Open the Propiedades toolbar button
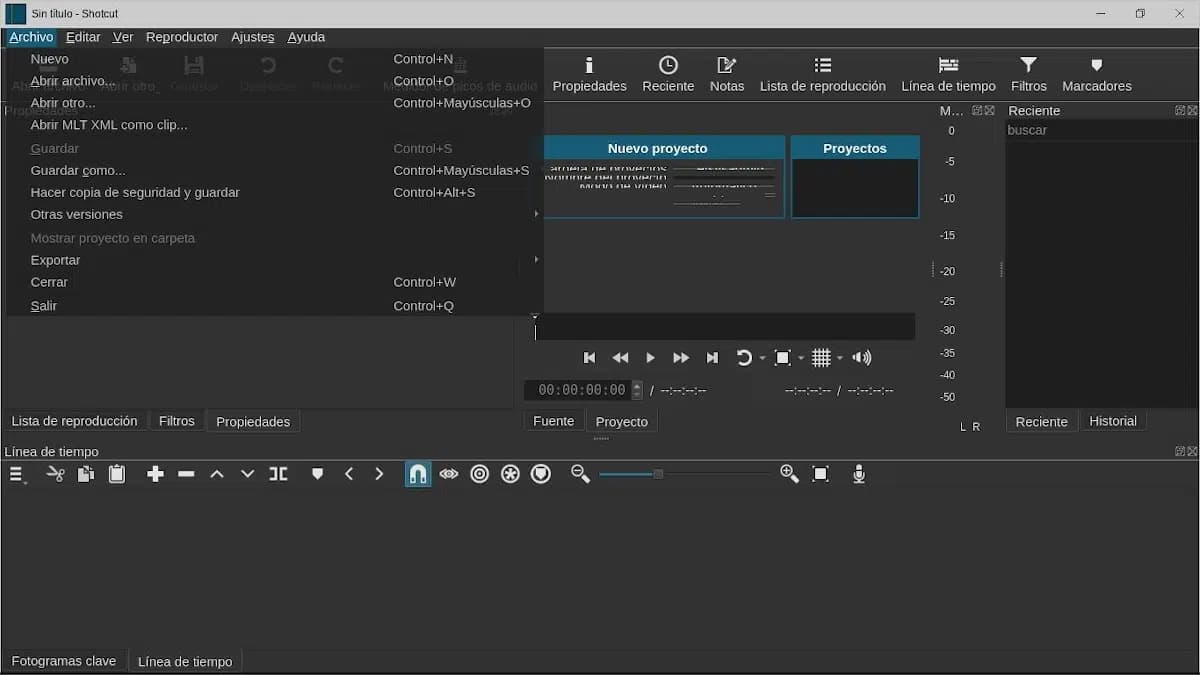The width and height of the screenshot is (1200, 675). click(x=589, y=75)
